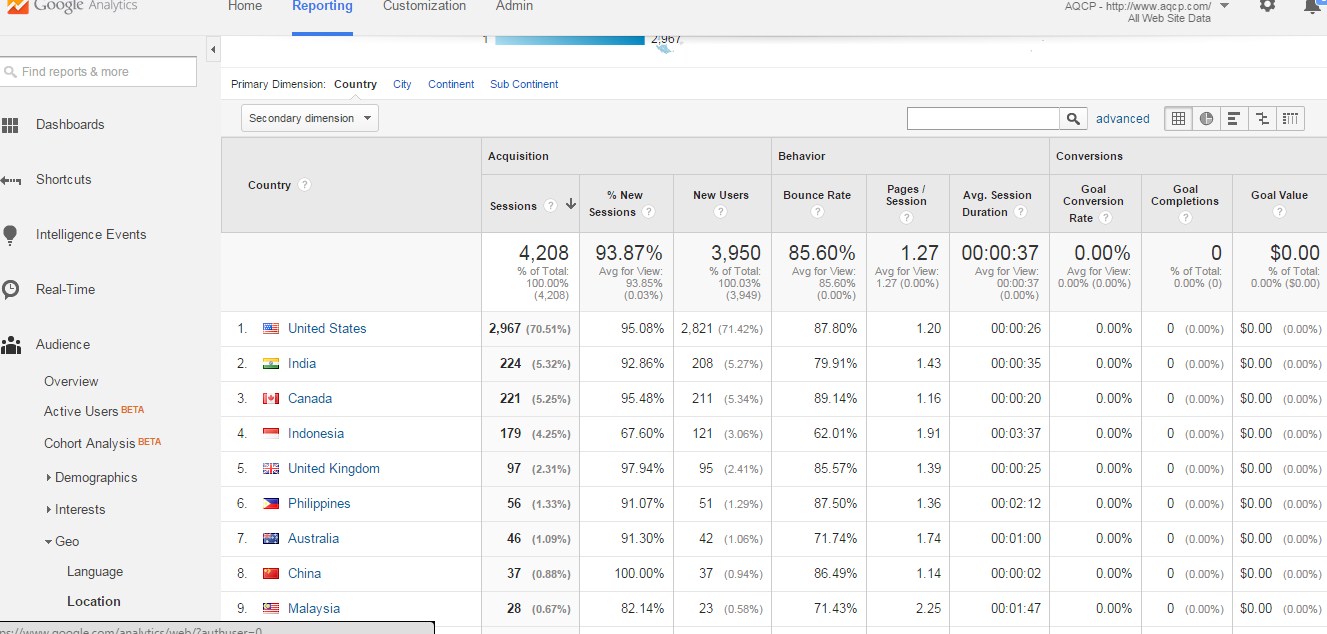Open the China country link

[x=304, y=574]
